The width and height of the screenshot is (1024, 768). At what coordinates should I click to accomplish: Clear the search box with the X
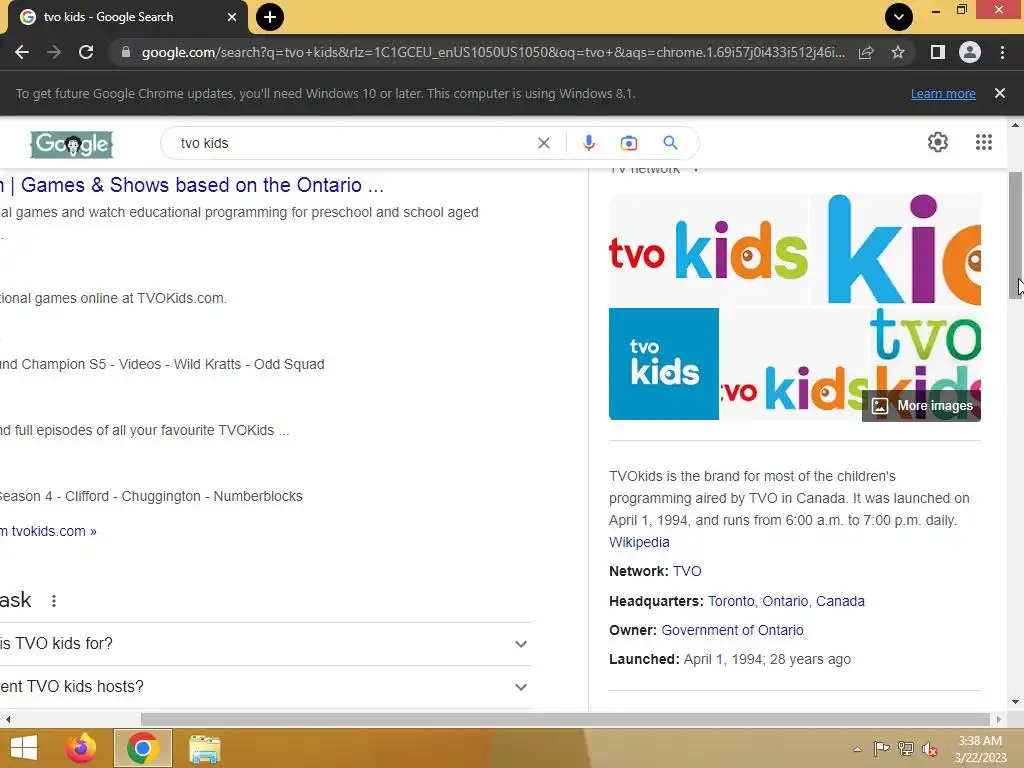tap(544, 143)
